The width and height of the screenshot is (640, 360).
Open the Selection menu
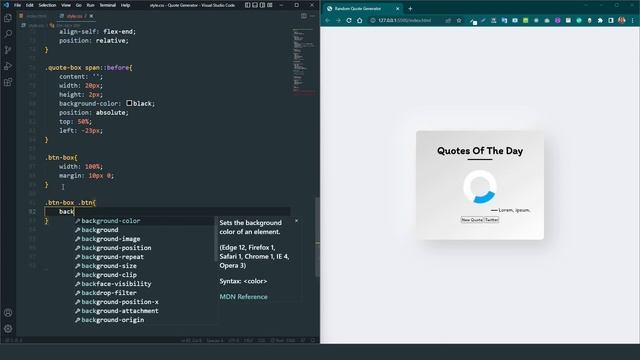click(47, 5)
